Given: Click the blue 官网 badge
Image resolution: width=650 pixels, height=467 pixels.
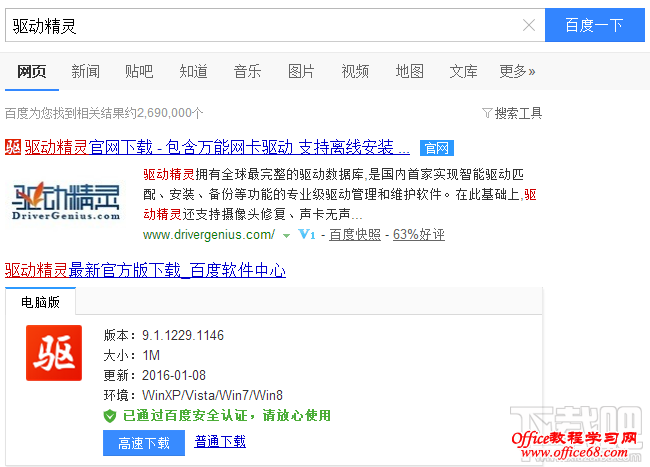Looking at the screenshot, I should pos(437,148).
